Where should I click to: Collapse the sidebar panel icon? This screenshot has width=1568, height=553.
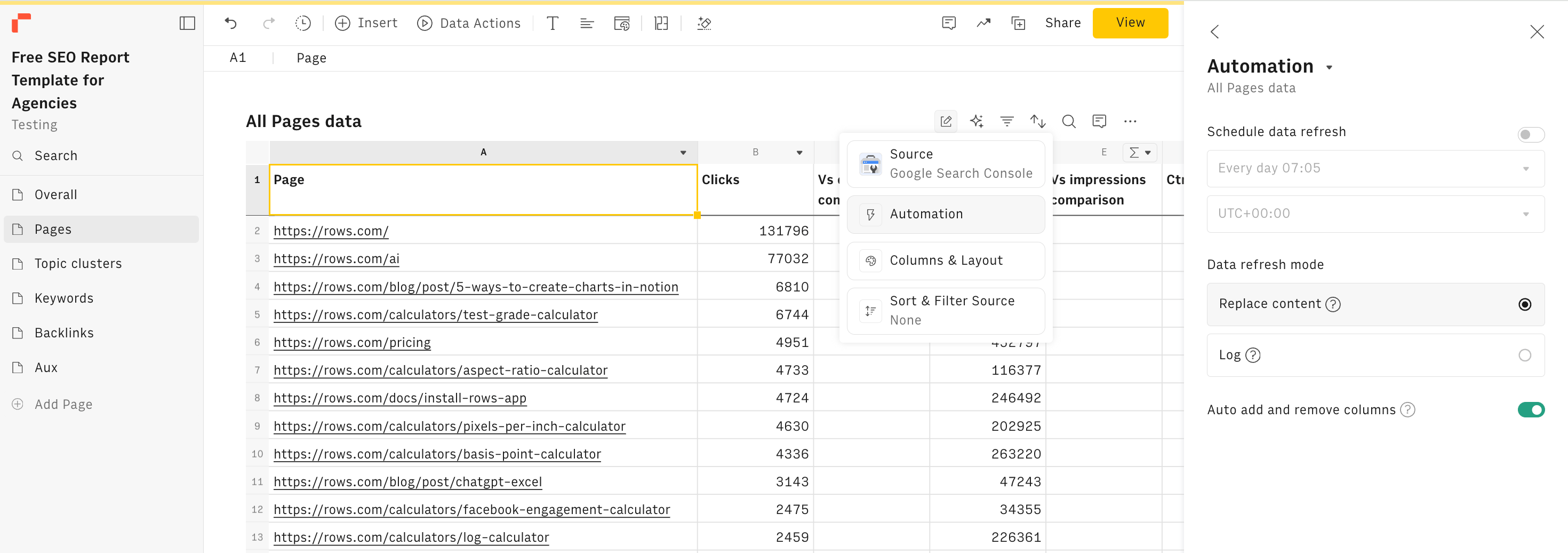(x=187, y=23)
